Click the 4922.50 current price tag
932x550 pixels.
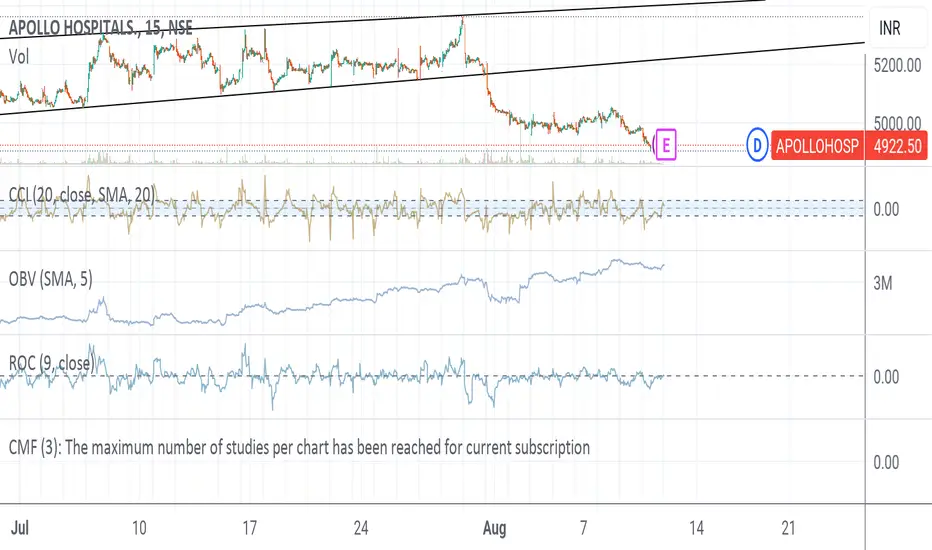(897, 146)
